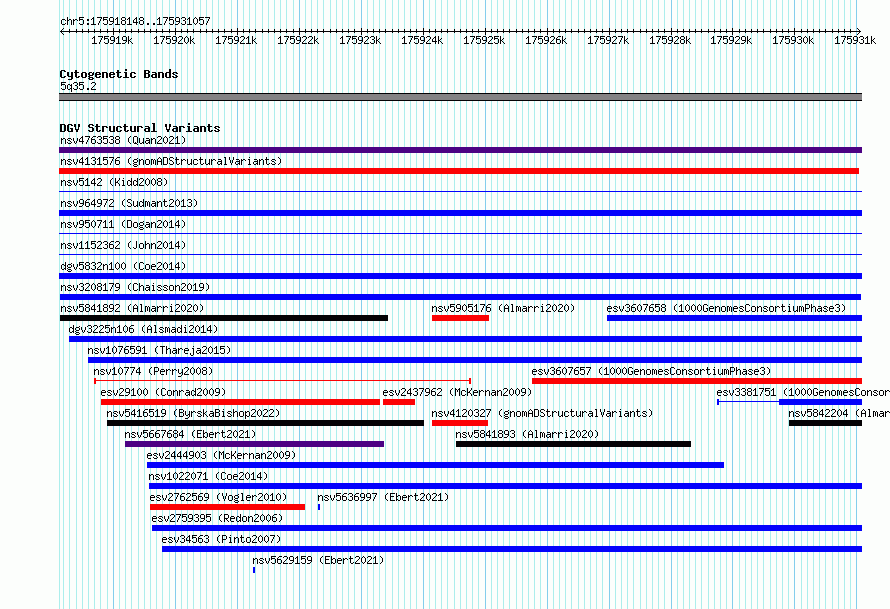890x609 pixels.
Task: Select the nsv5629159 (Ebert2021) label
Action: pos(318,560)
